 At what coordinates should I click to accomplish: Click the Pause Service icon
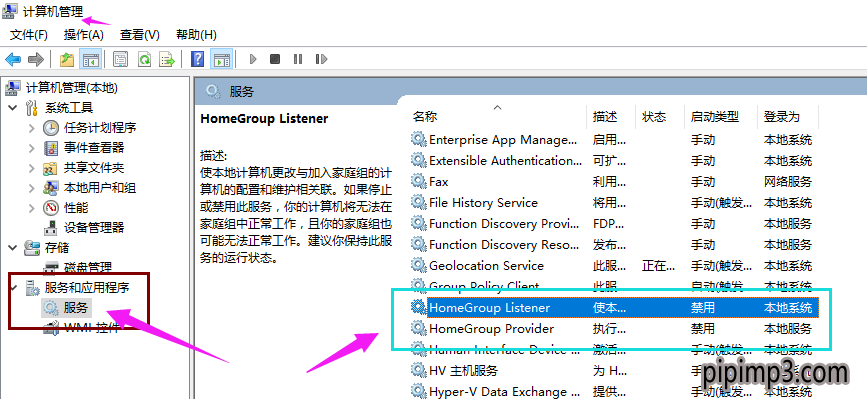[x=298, y=59]
